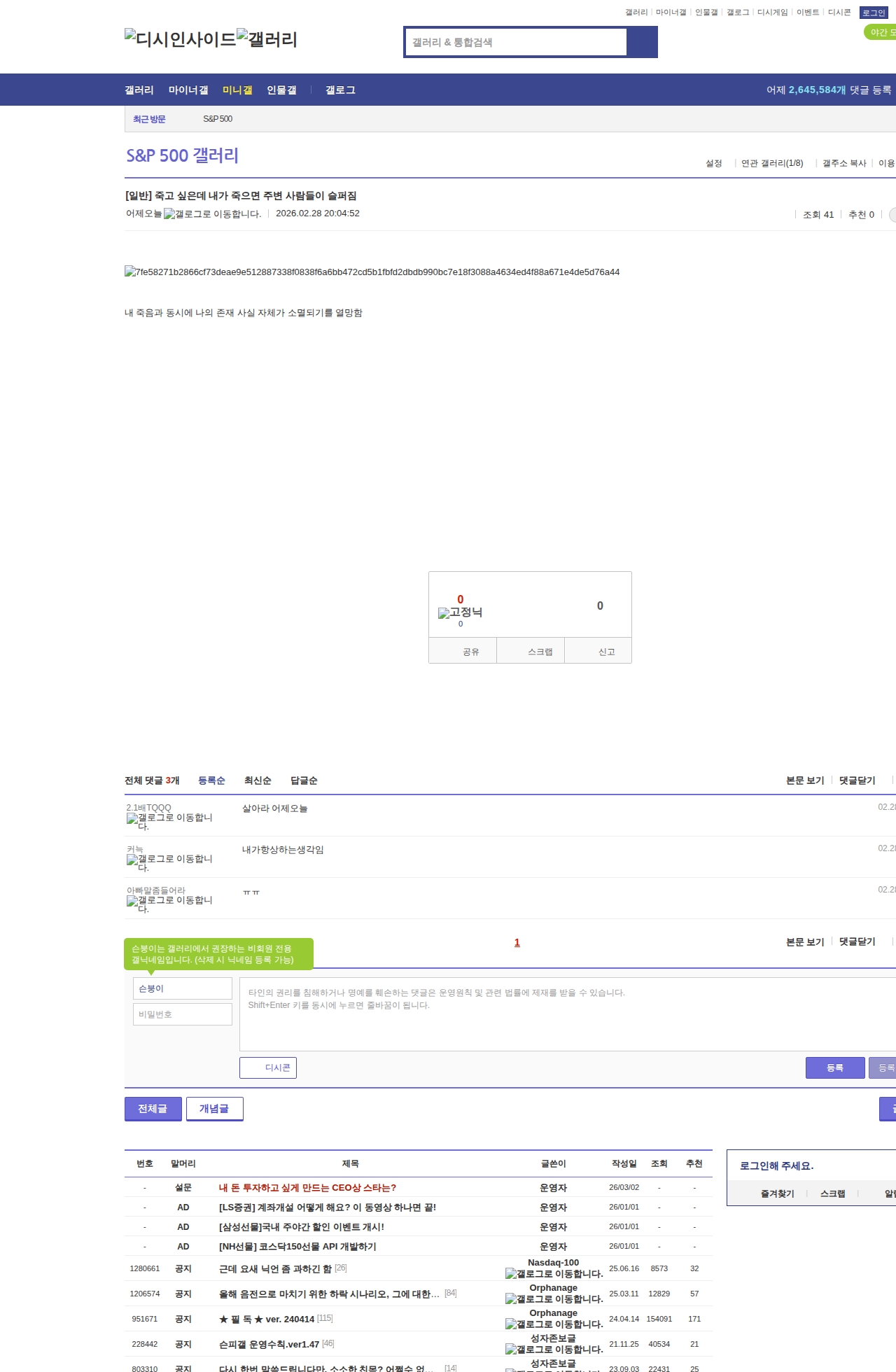Click the blue search button beside search box

pyautogui.click(x=642, y=42)
